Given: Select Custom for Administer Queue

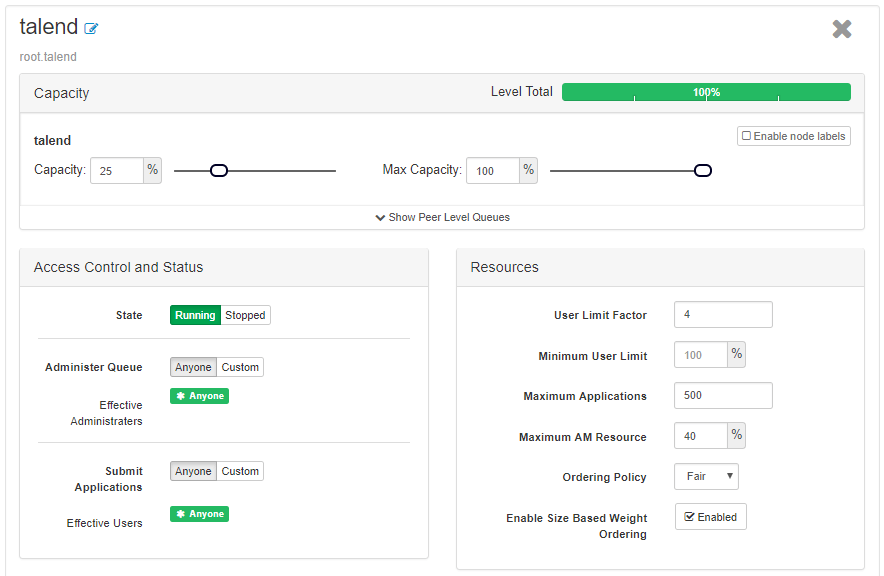Looking at the screenshot, I should pos(240,367).
